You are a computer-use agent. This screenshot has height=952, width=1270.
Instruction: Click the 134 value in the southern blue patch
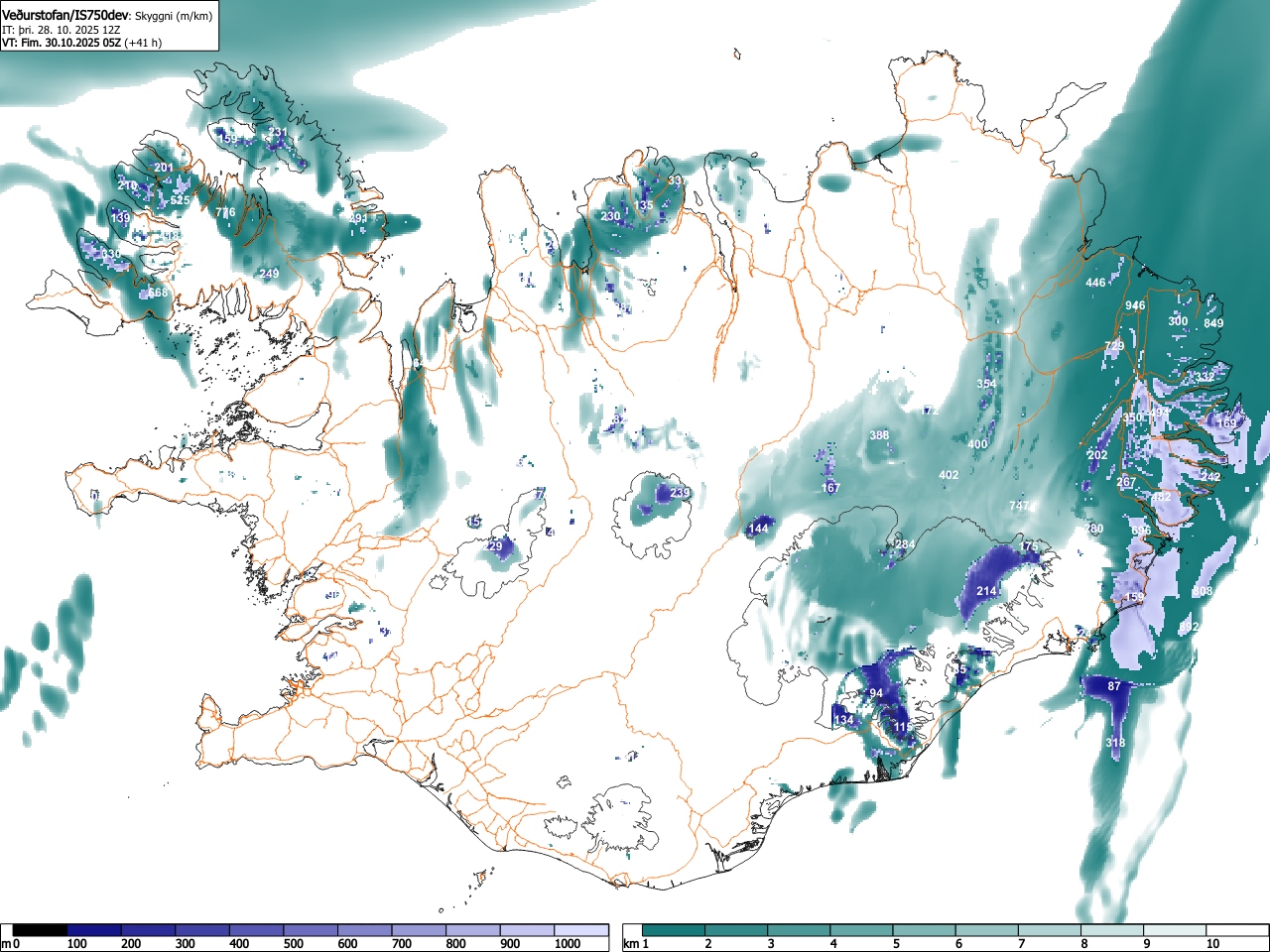click(x=843, y=720)
